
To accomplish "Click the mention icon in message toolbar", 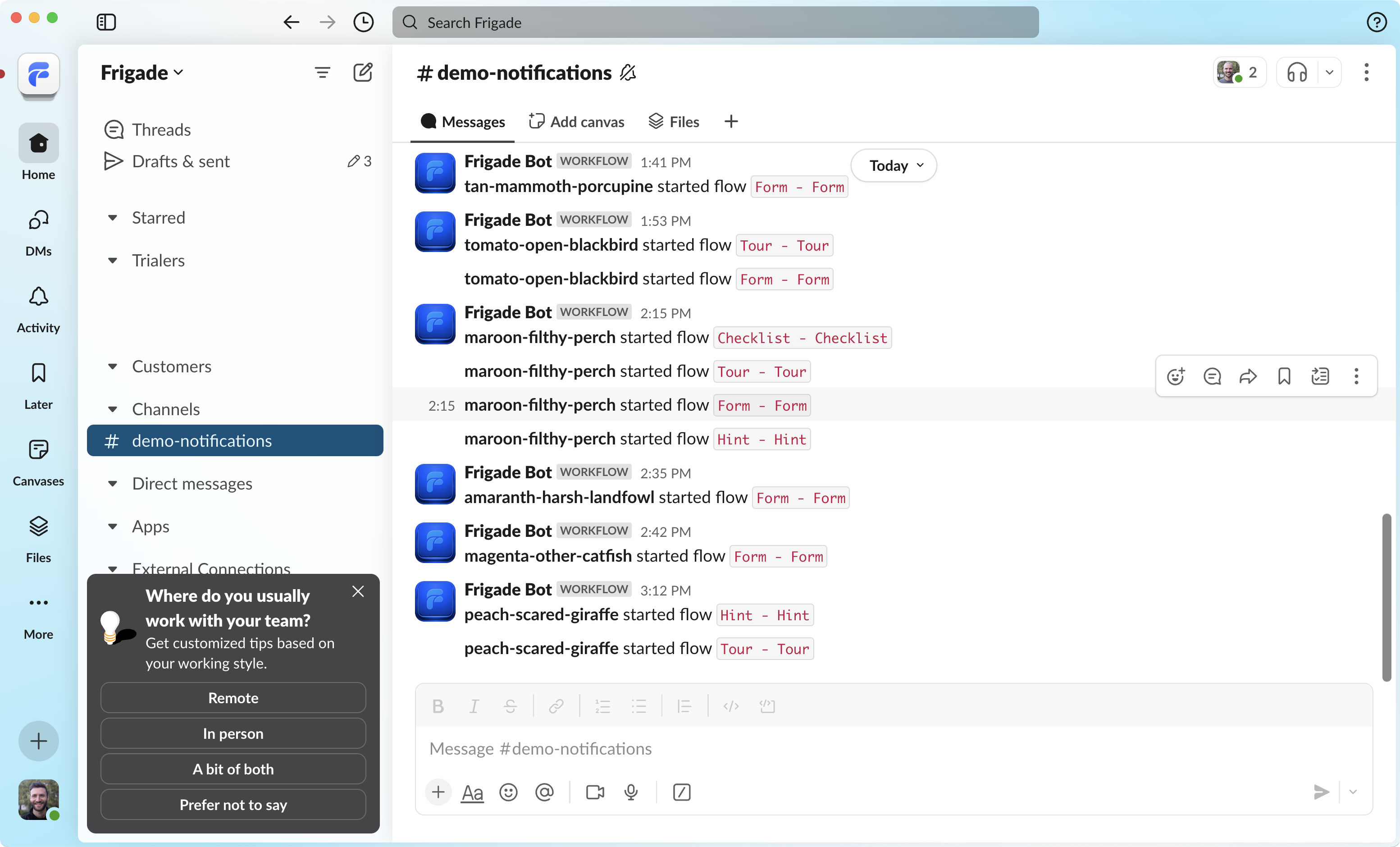I will click(x=543, y=792).
